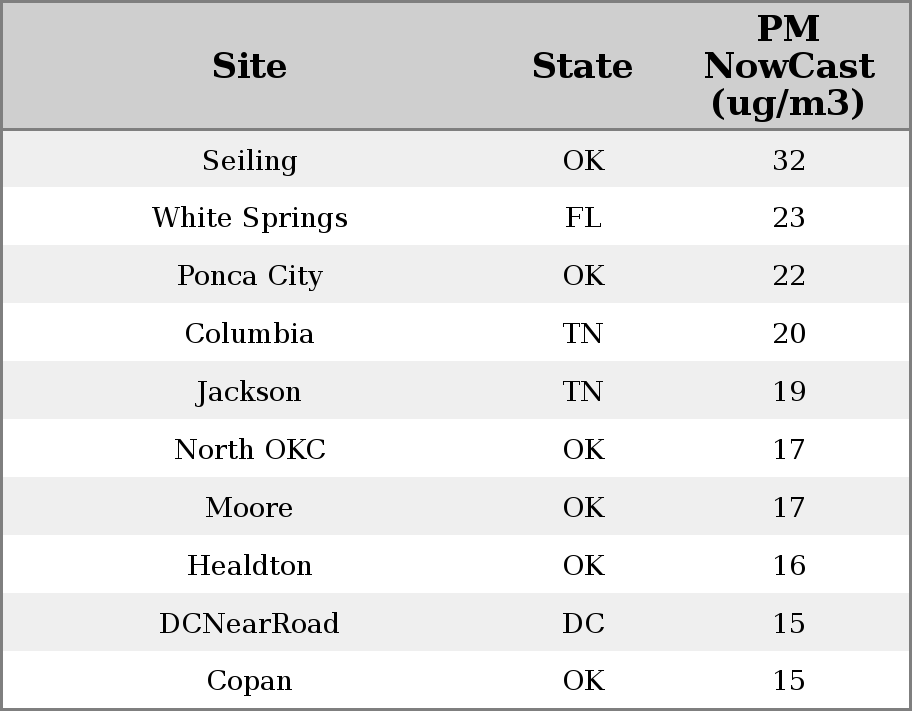
Task: Click the Healdton site name
Action: coord(249,566)
